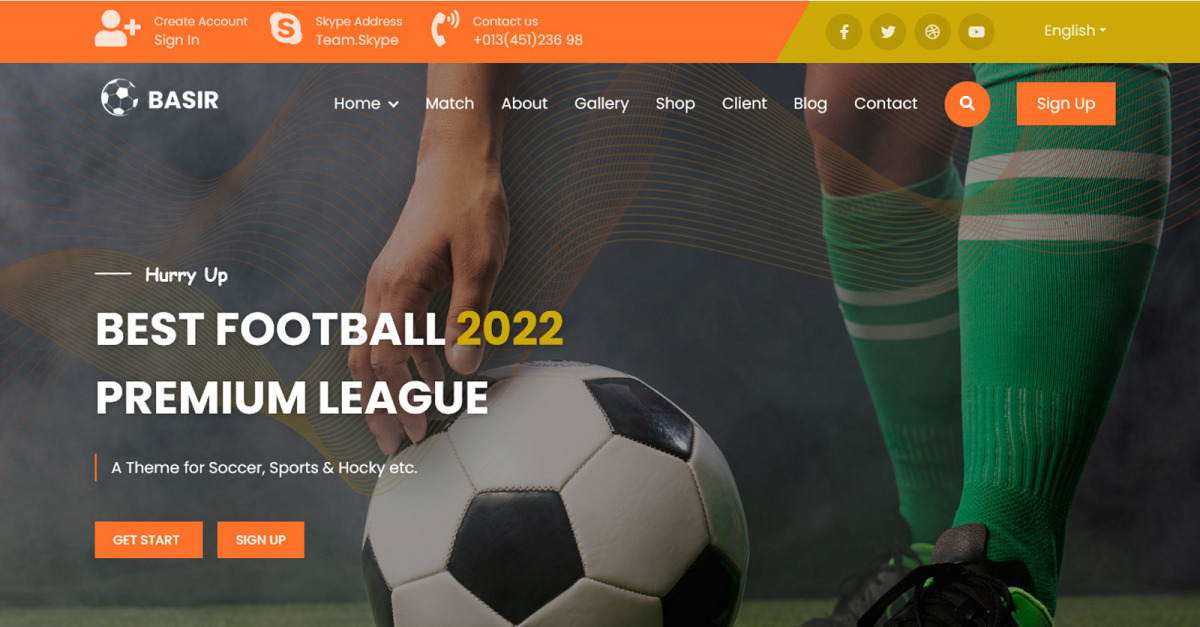The width and height of the screenshot is (1200, 627).
Task: Open the Dribbble social icon
Action: pyautogui.click(x=932, y=32)
